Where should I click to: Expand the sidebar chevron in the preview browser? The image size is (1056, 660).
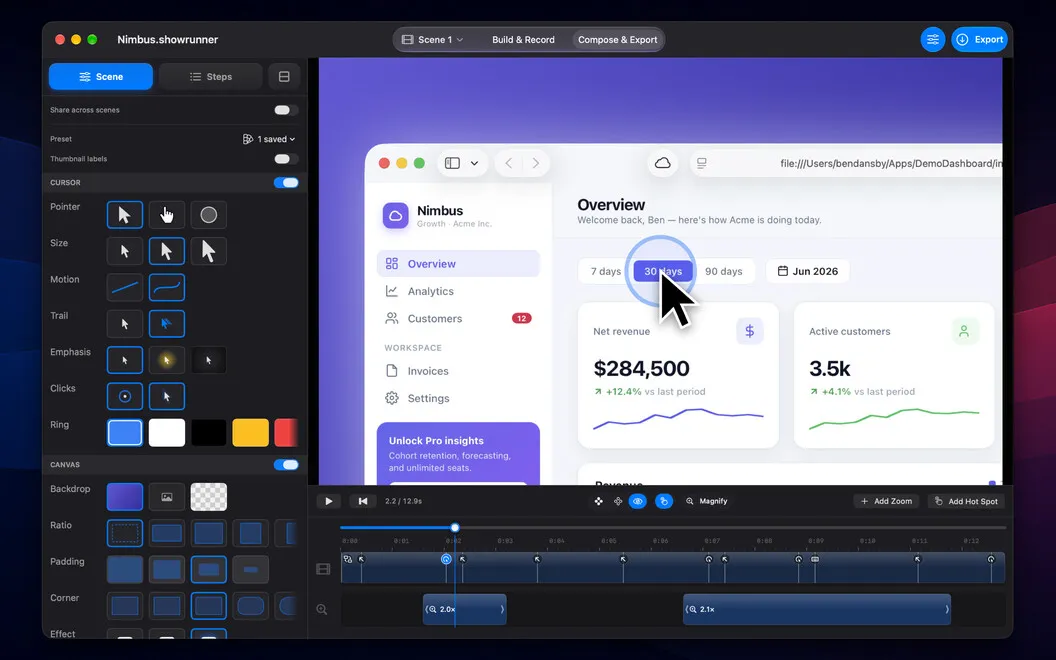pos(474,163)
